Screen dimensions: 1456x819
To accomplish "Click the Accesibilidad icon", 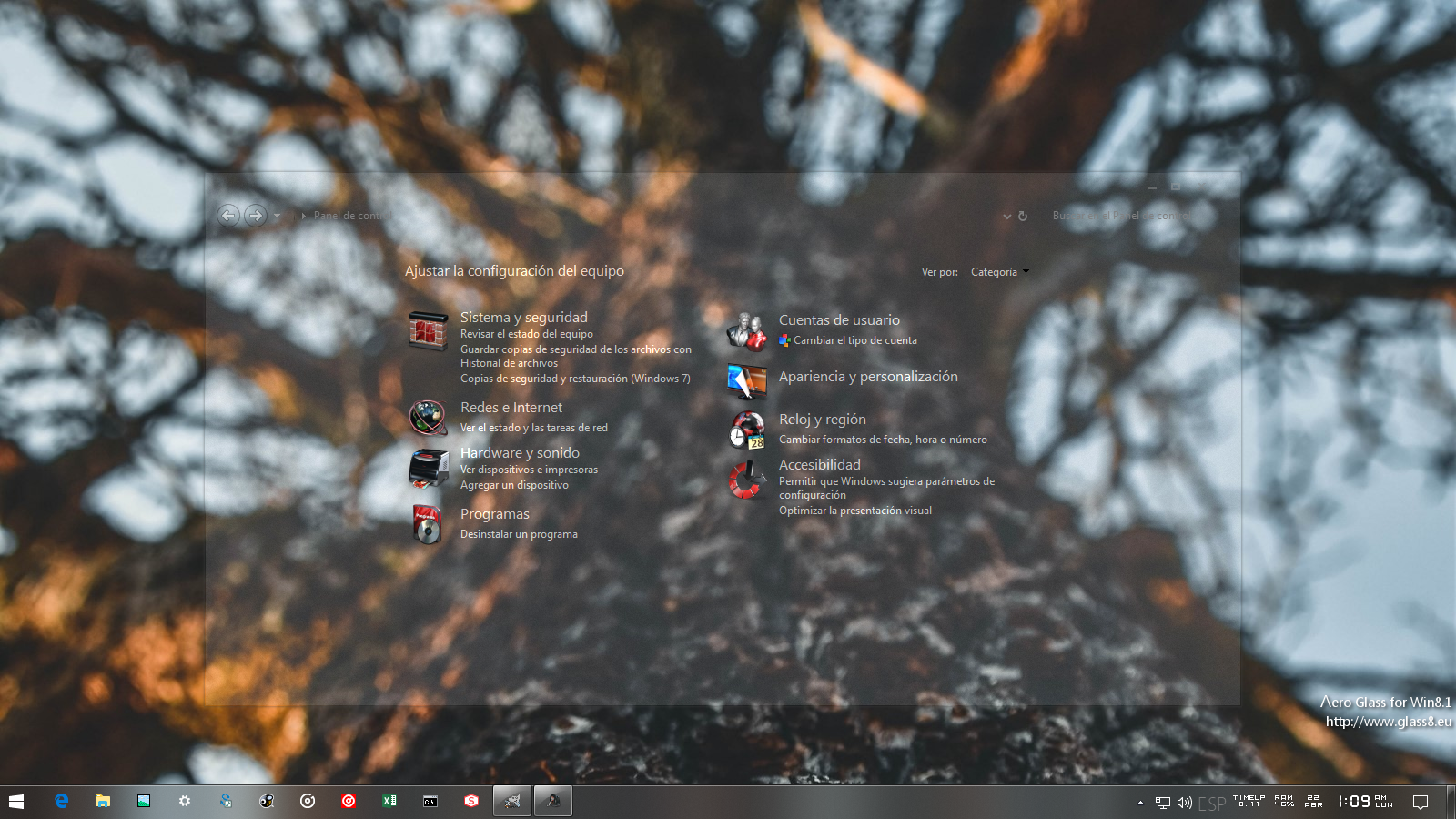I will click(746, 480).
